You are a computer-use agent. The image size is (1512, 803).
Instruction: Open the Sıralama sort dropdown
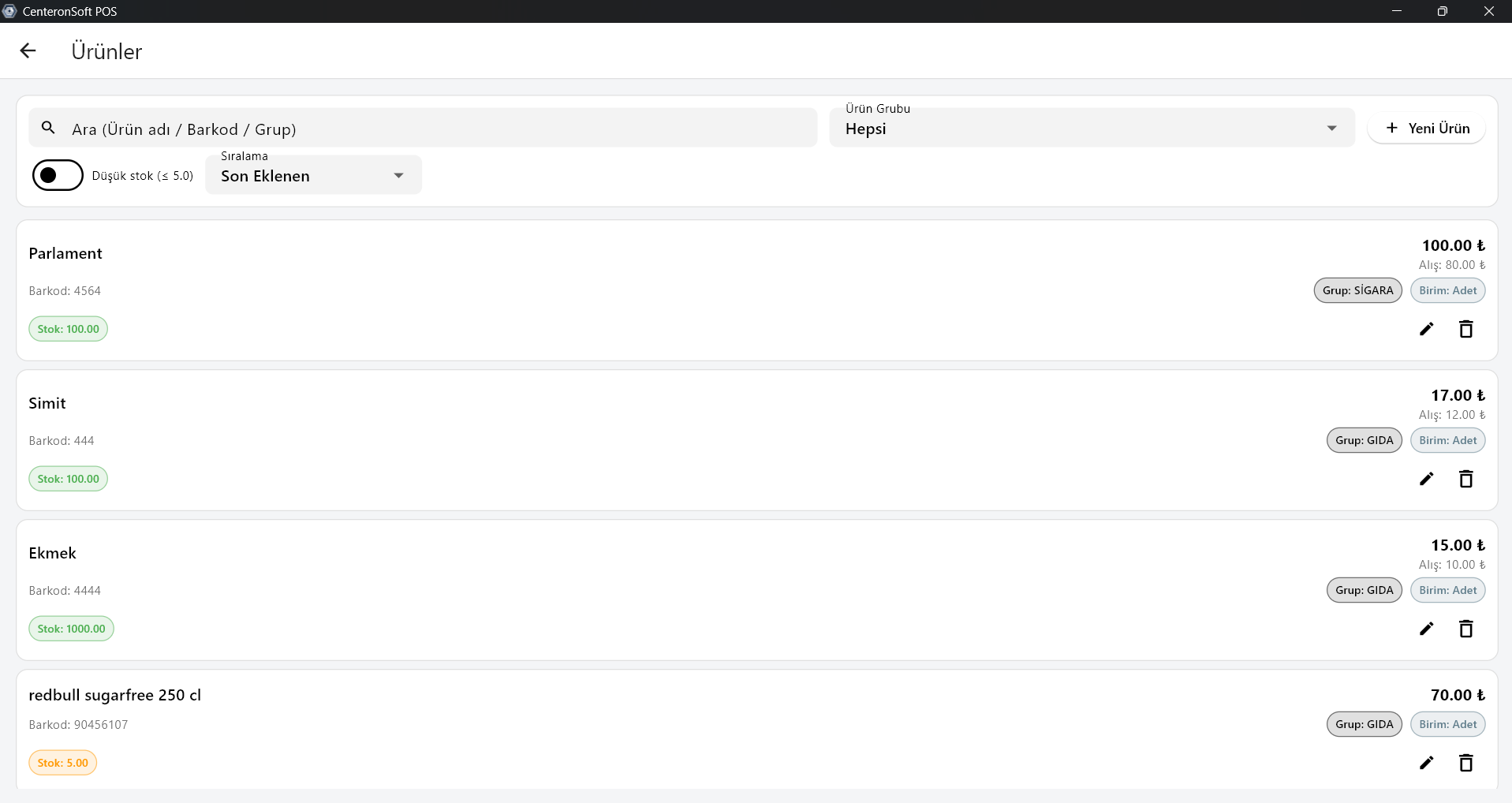pyautogui.click(x=313, y=175)
